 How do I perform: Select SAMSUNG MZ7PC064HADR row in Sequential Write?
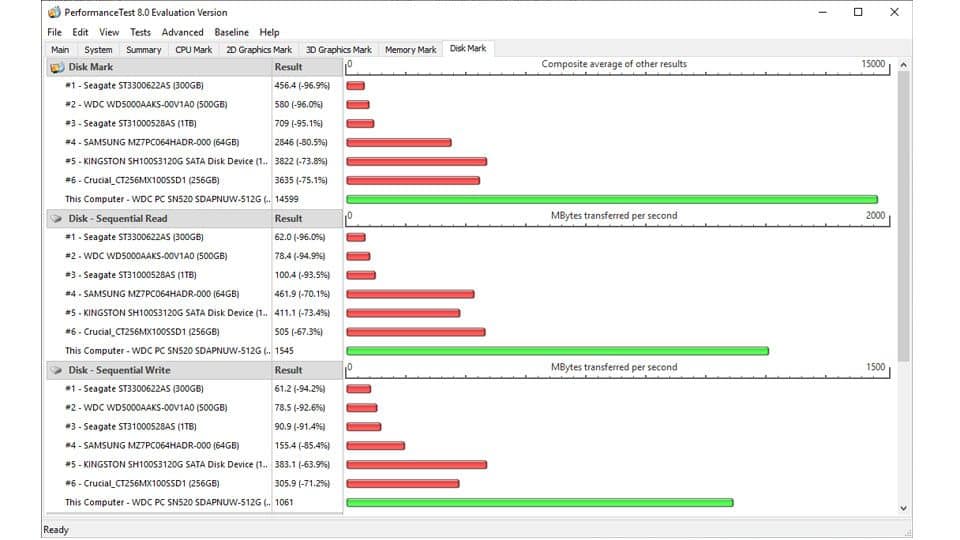[151, 446]
